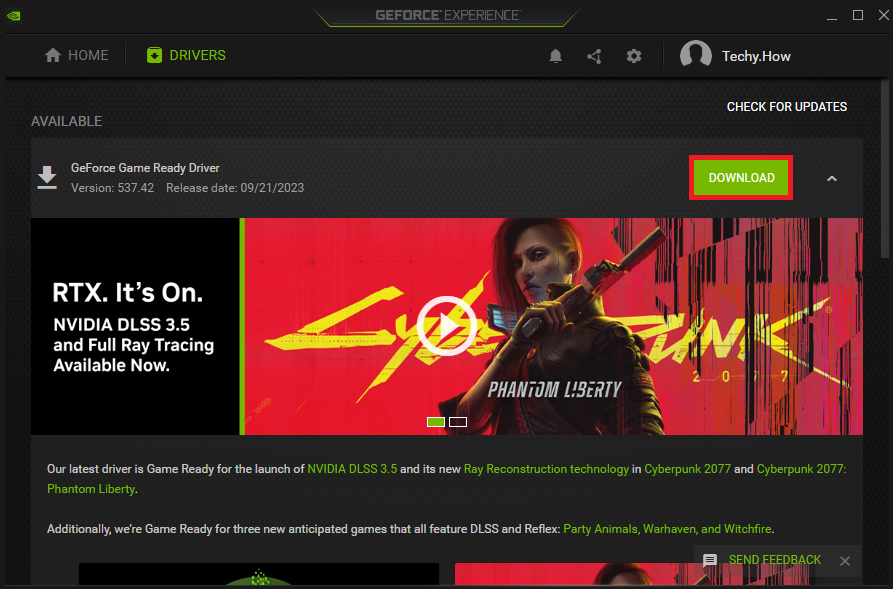
Task: Click the feedback speech bubble icon
Action: [710, 560]
